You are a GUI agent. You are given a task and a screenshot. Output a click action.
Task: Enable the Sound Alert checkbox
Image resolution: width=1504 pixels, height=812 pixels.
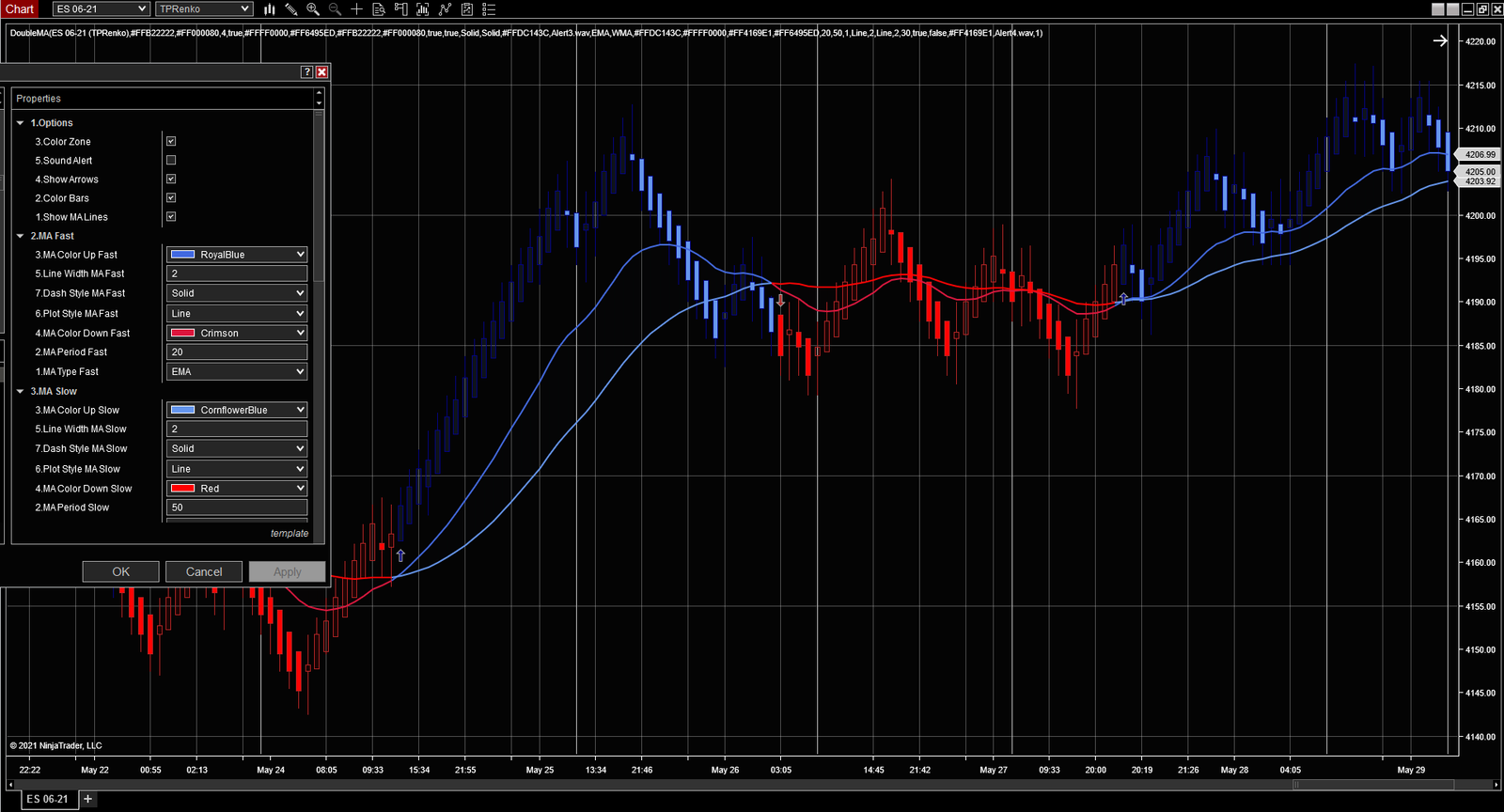(x=171, y=161)
